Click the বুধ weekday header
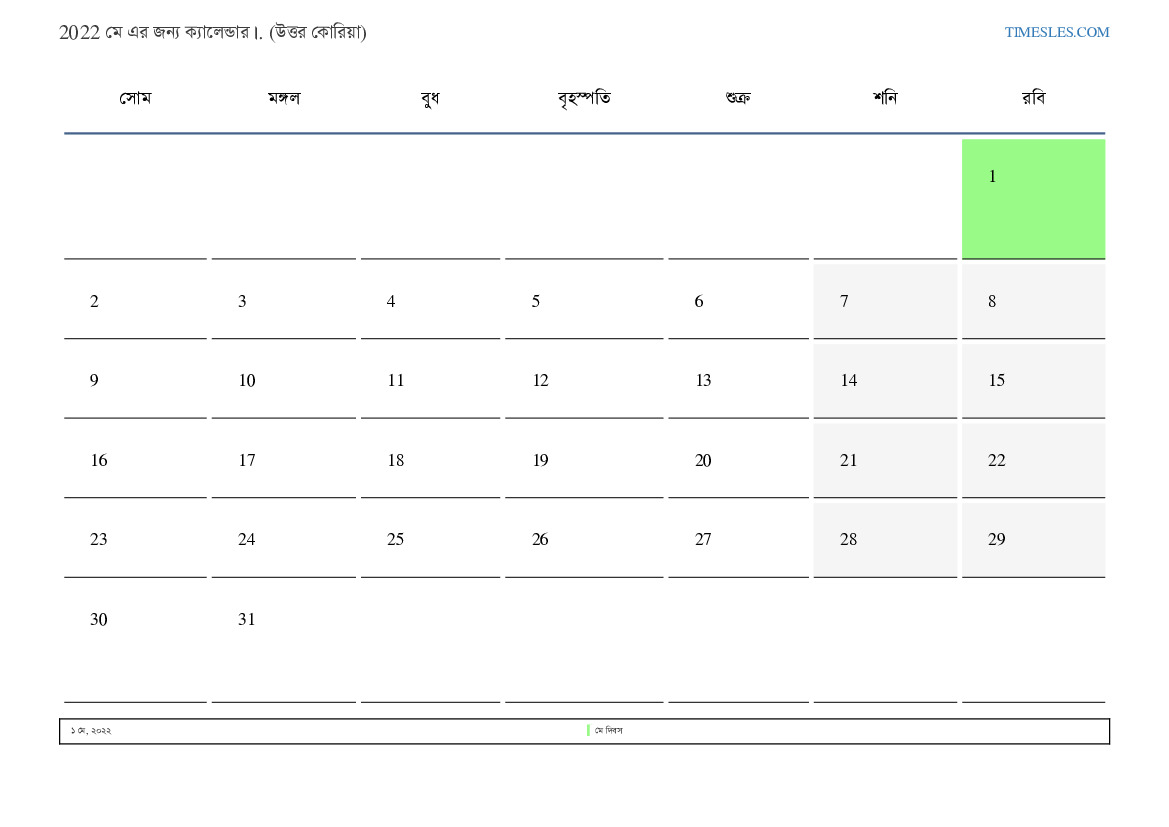The image size is (1169, 827). pyautogui.click(x=430, y=98)
